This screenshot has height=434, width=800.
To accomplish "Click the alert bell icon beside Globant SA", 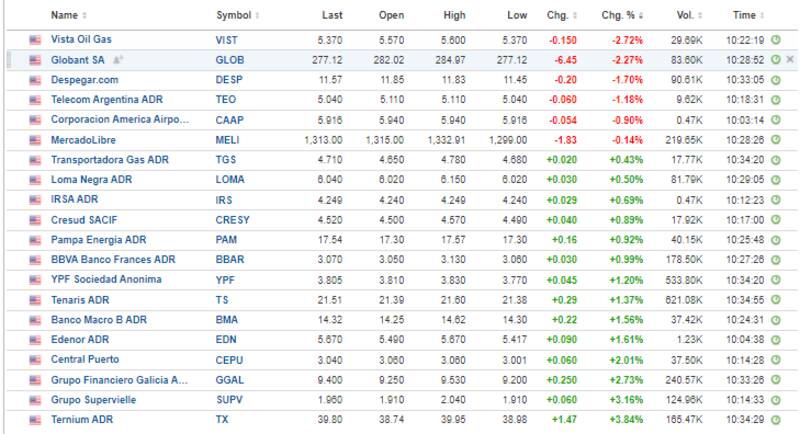I will [118, 60].
